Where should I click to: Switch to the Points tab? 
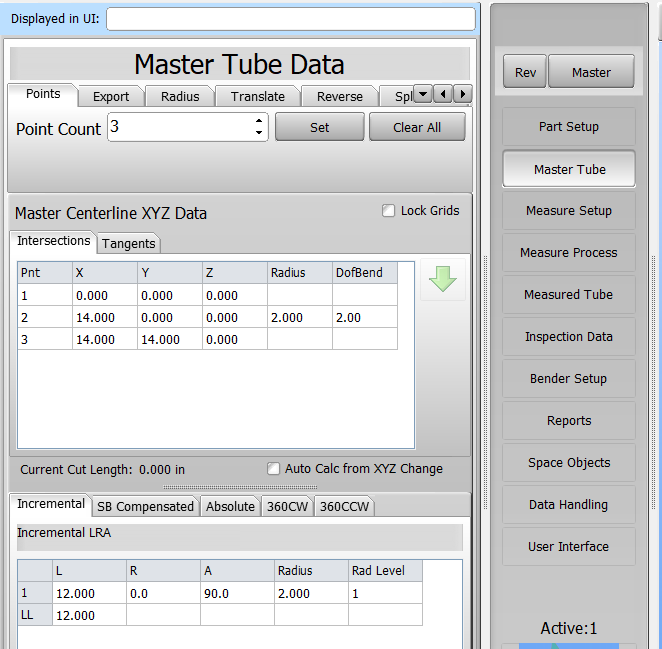tap(43, 94)
